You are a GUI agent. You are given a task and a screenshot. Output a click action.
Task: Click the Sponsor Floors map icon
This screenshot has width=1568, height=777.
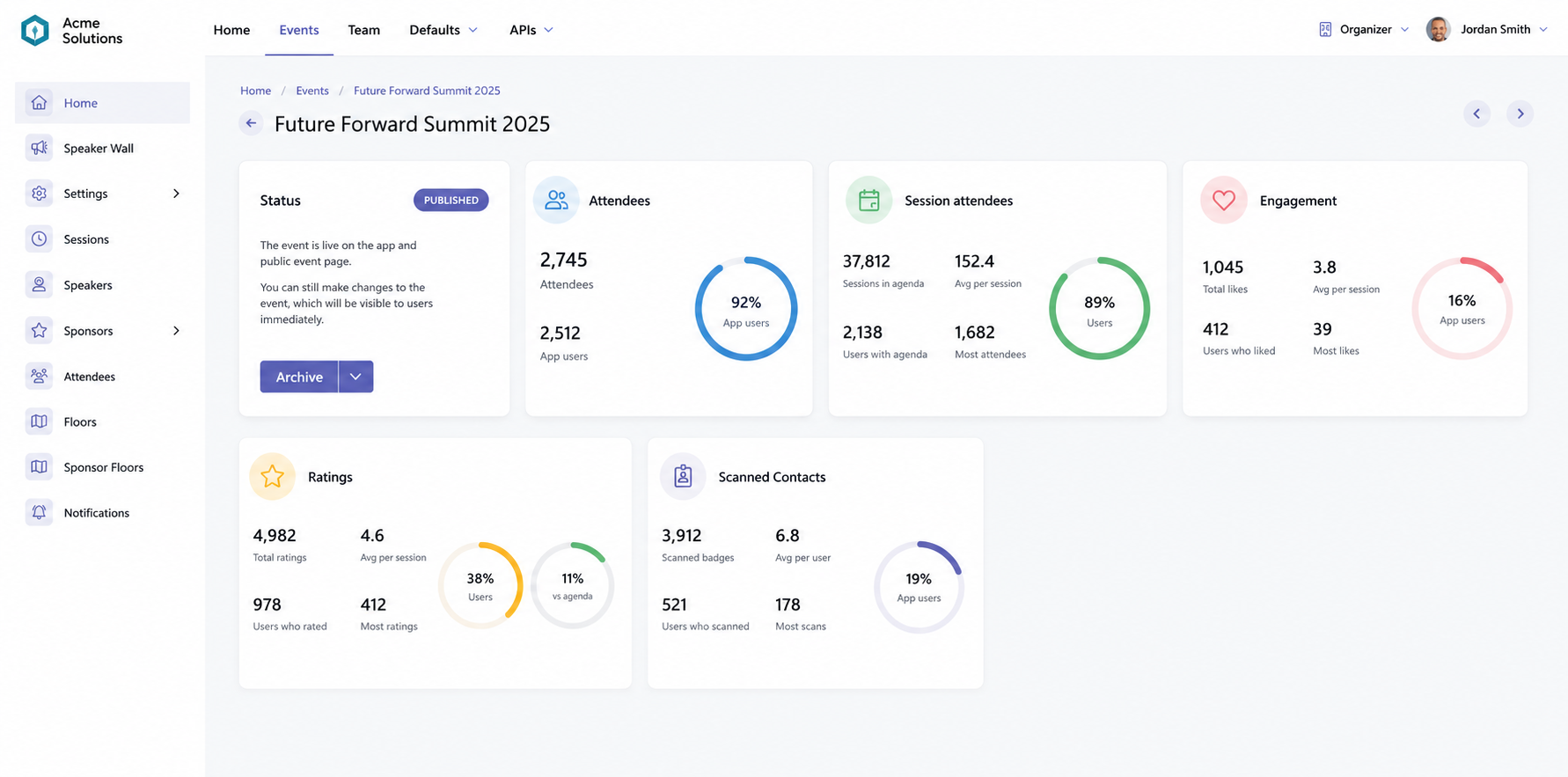tap(39, 467)
